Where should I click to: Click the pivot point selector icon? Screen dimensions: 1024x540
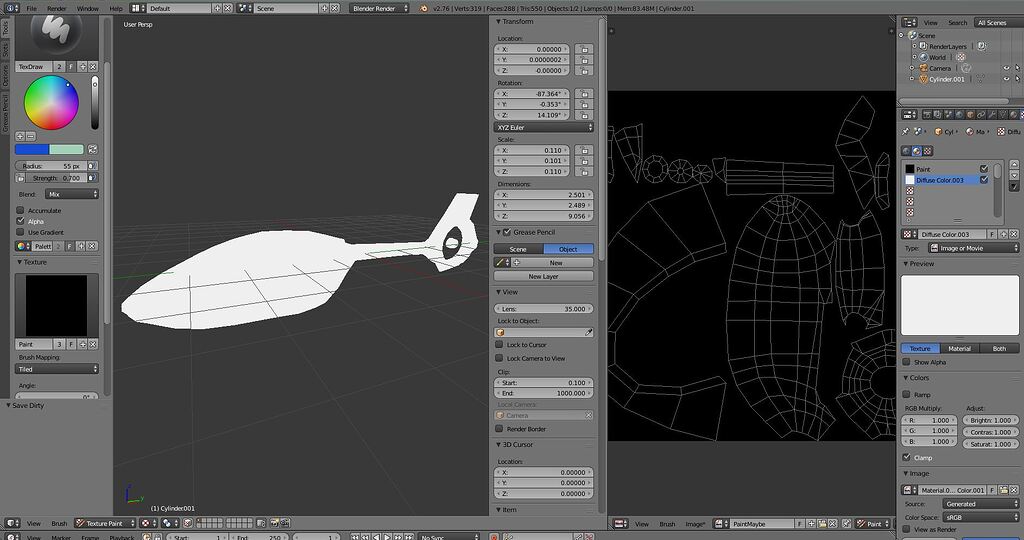coord(169,523)
